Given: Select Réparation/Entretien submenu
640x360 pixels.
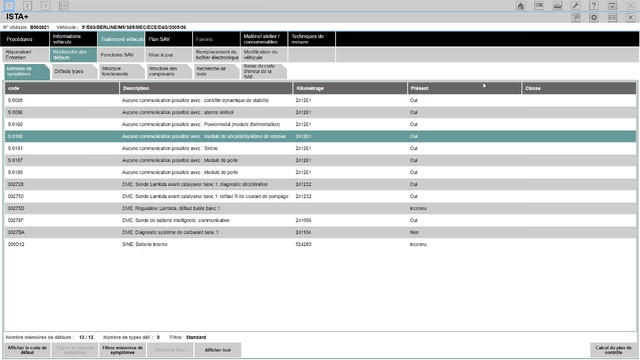Looking at the screenshot, I should 25,55.
